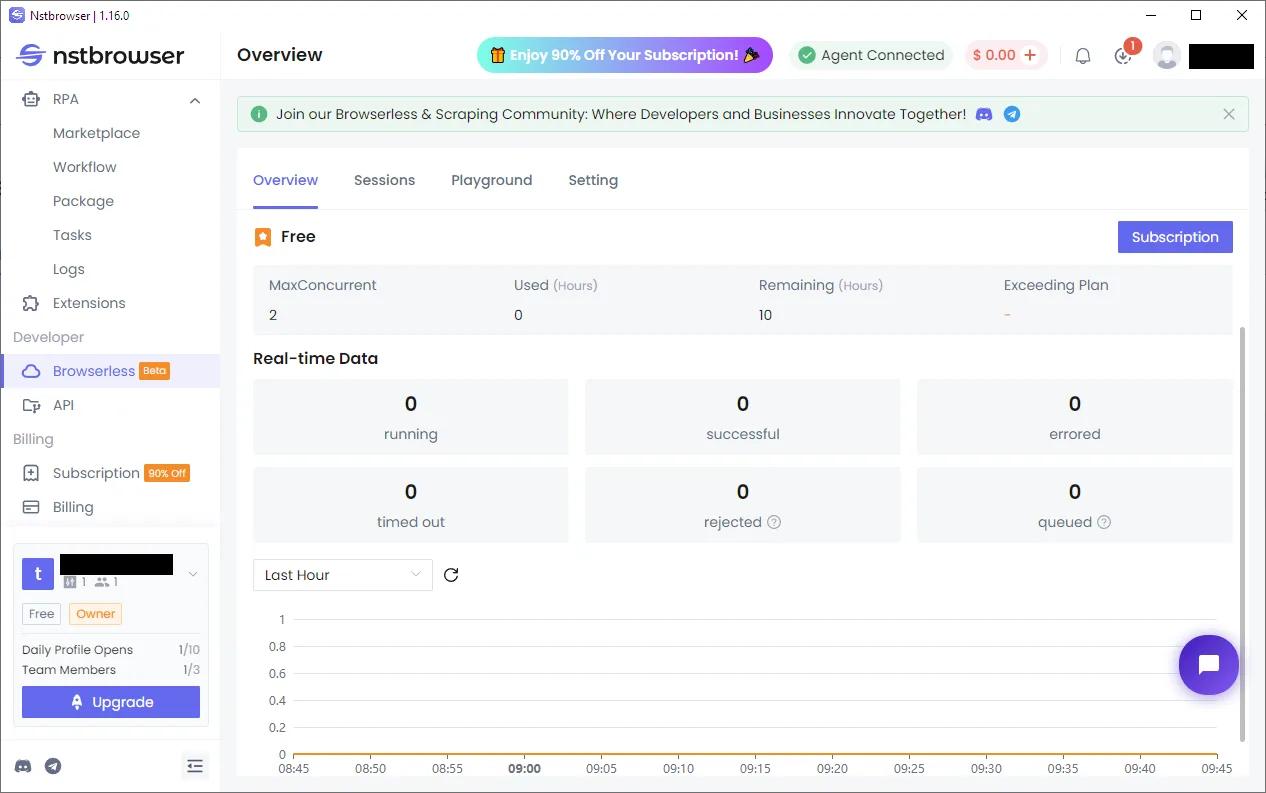Image resolution: width=1266 pixels, height=793 pixels.
Task: Click the Billing card icon
Action: (31, 507)
